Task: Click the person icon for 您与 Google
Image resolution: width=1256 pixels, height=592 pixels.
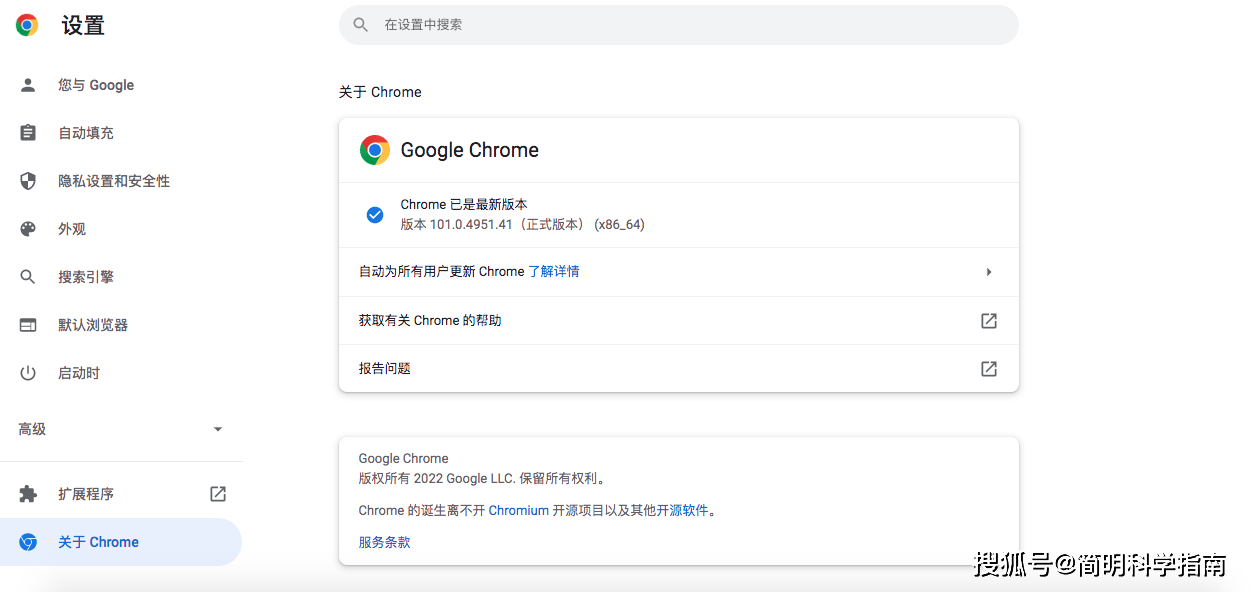Action: tap(28, 85)
